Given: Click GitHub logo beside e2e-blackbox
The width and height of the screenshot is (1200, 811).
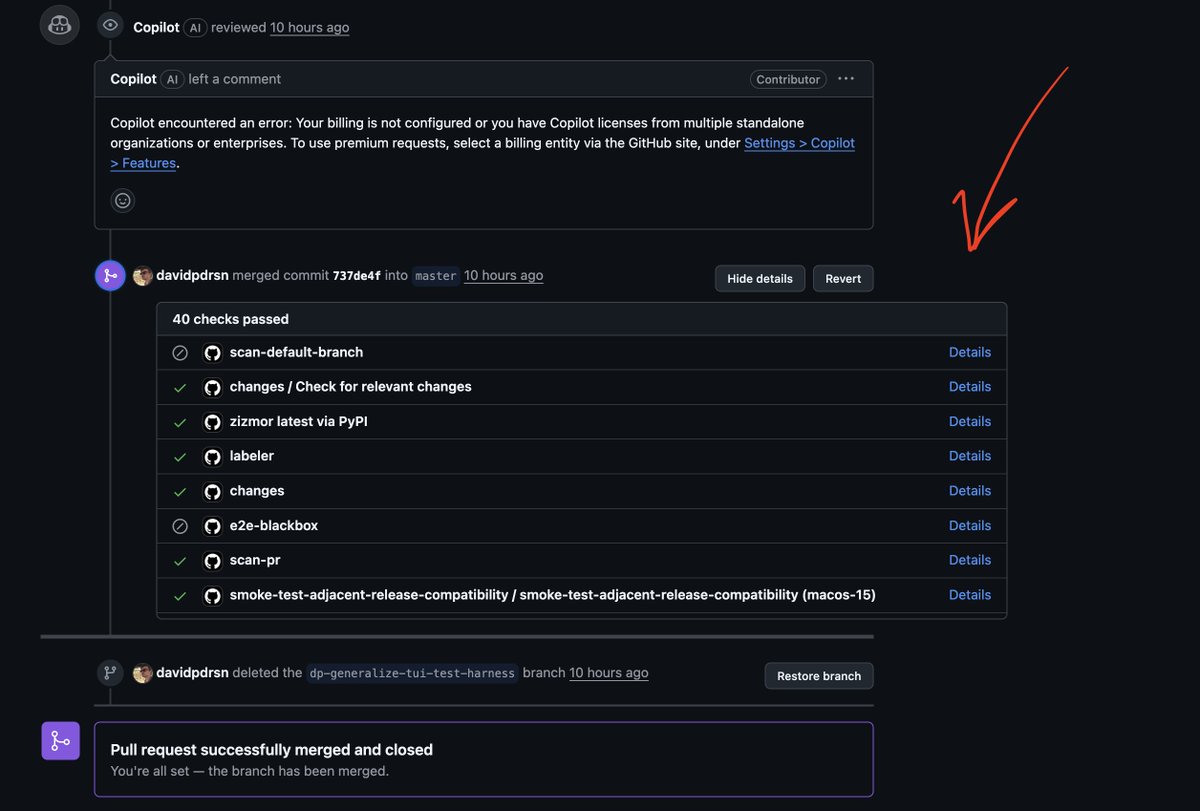Looking at the screenshot, I should [x=212, y=526].
